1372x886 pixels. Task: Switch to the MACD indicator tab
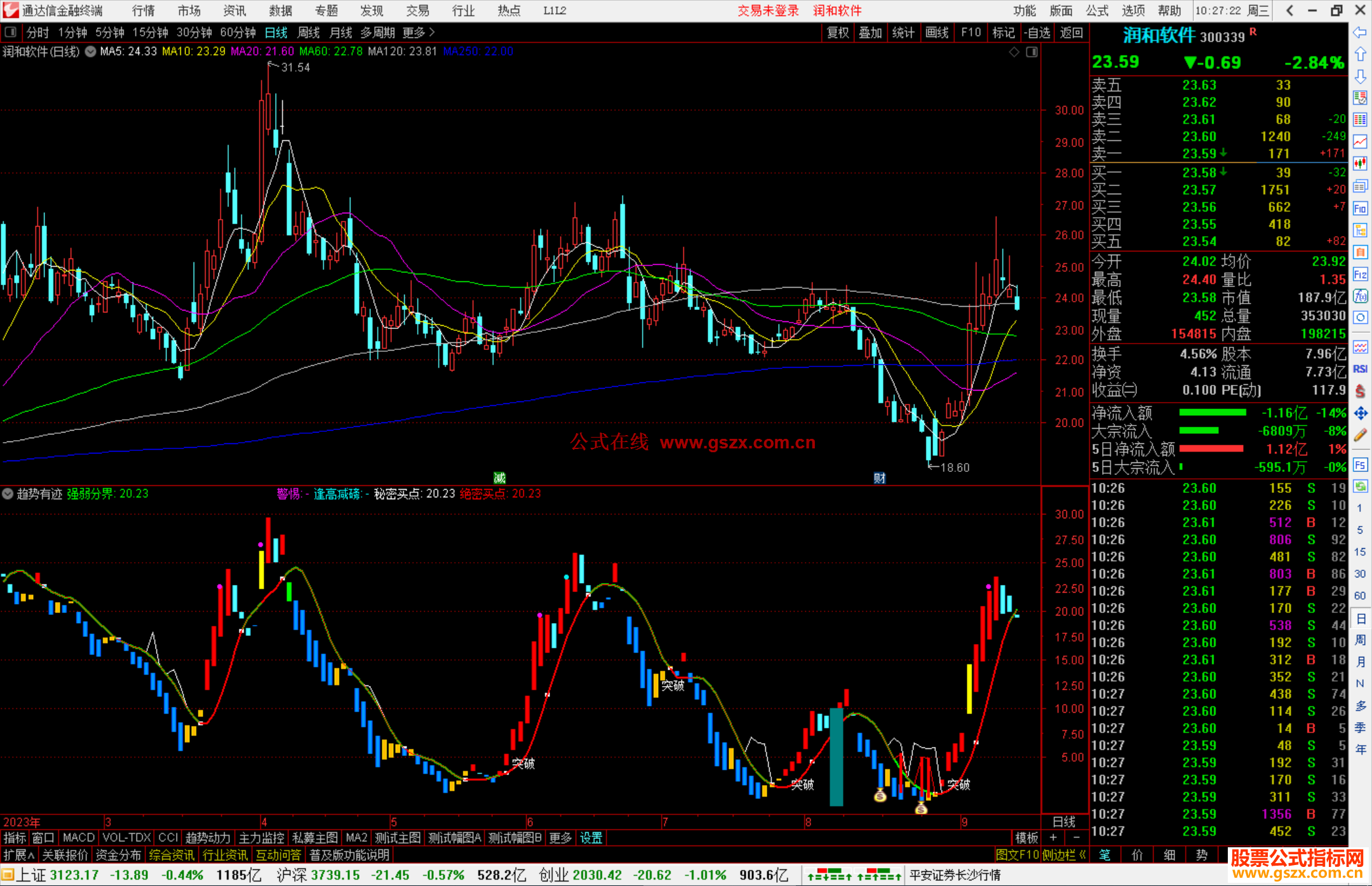point(78,838)
